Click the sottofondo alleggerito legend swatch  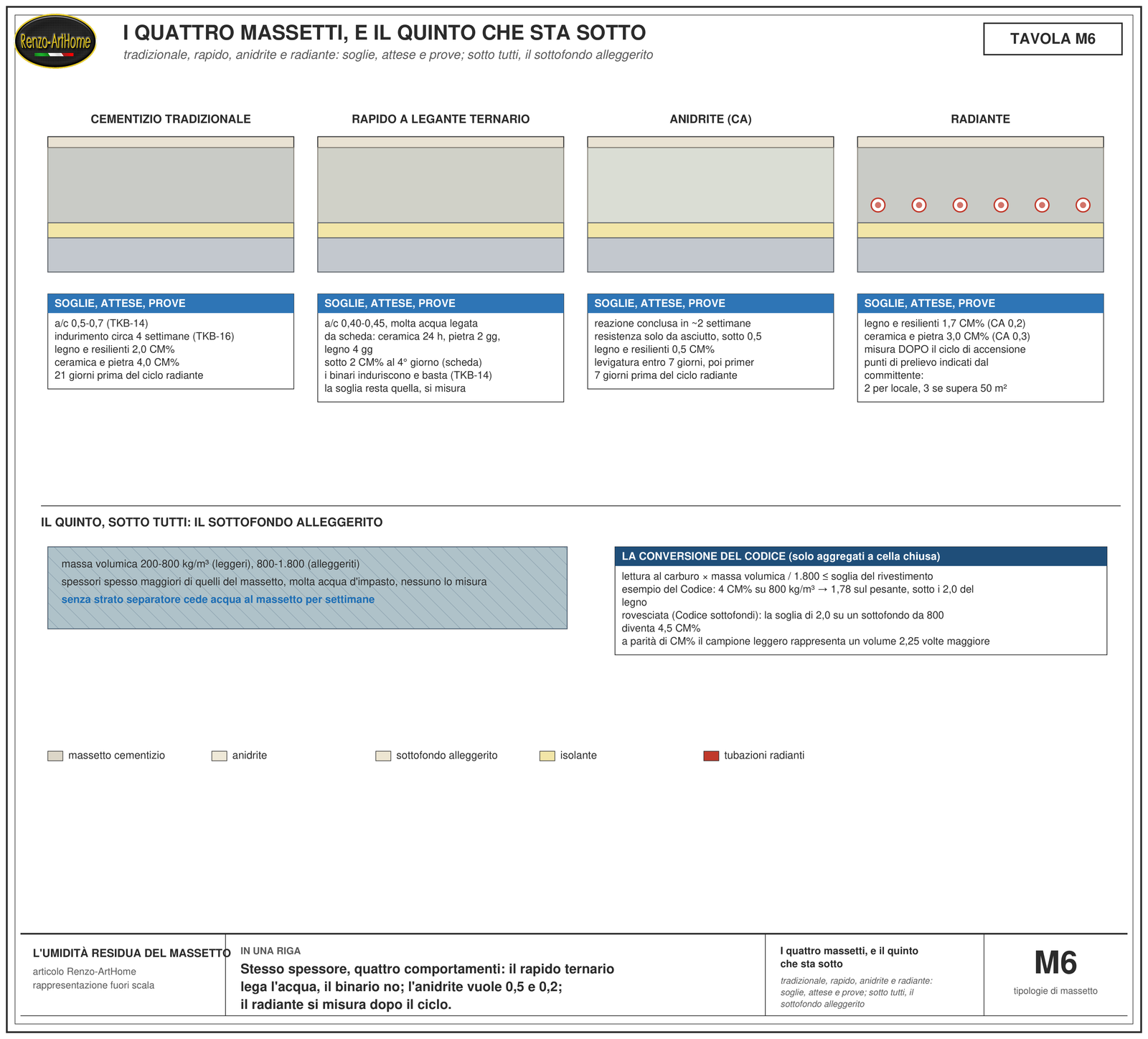[383, 756]
